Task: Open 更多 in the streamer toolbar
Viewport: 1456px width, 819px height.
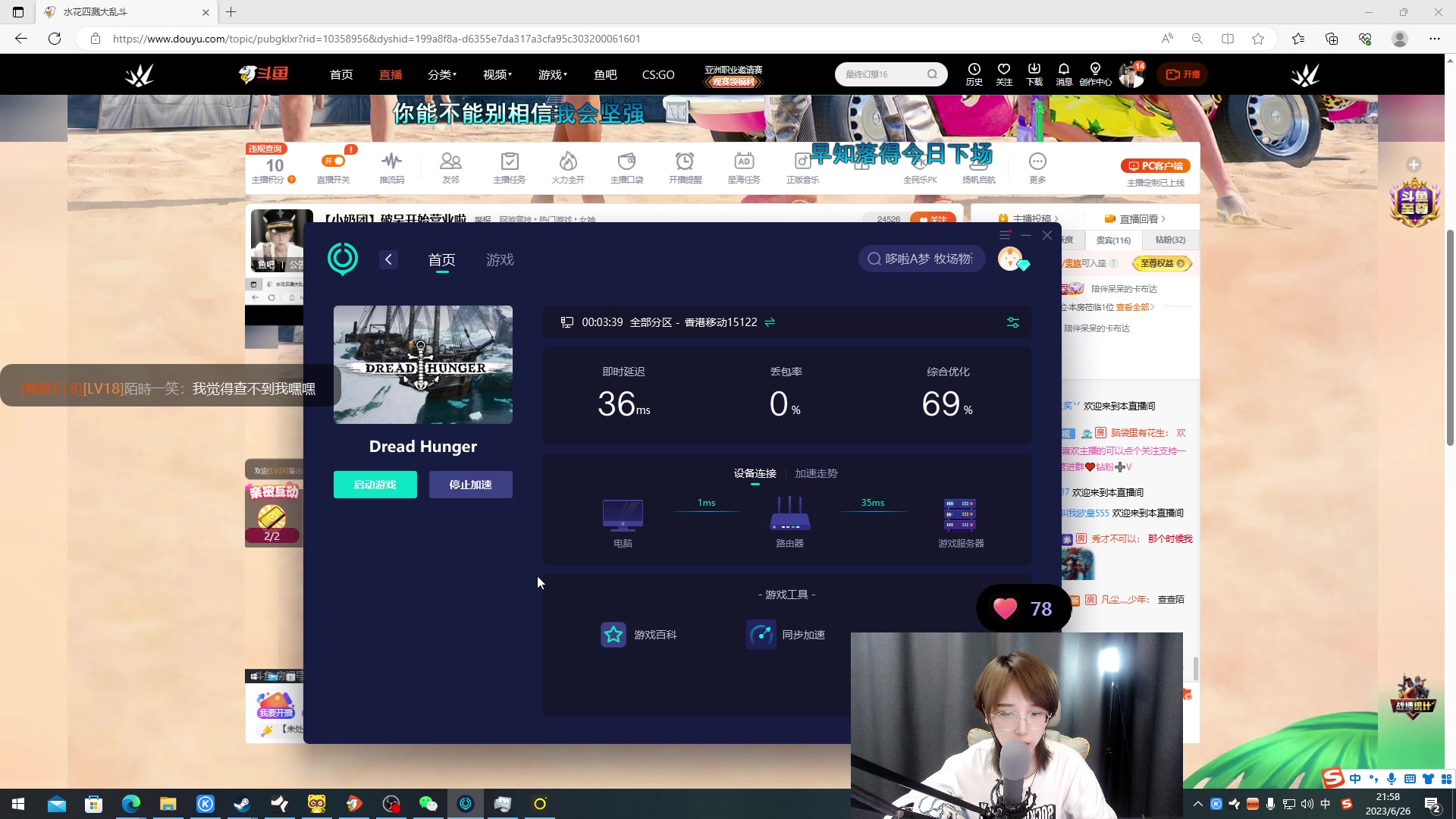Action: coord(1037,168)
